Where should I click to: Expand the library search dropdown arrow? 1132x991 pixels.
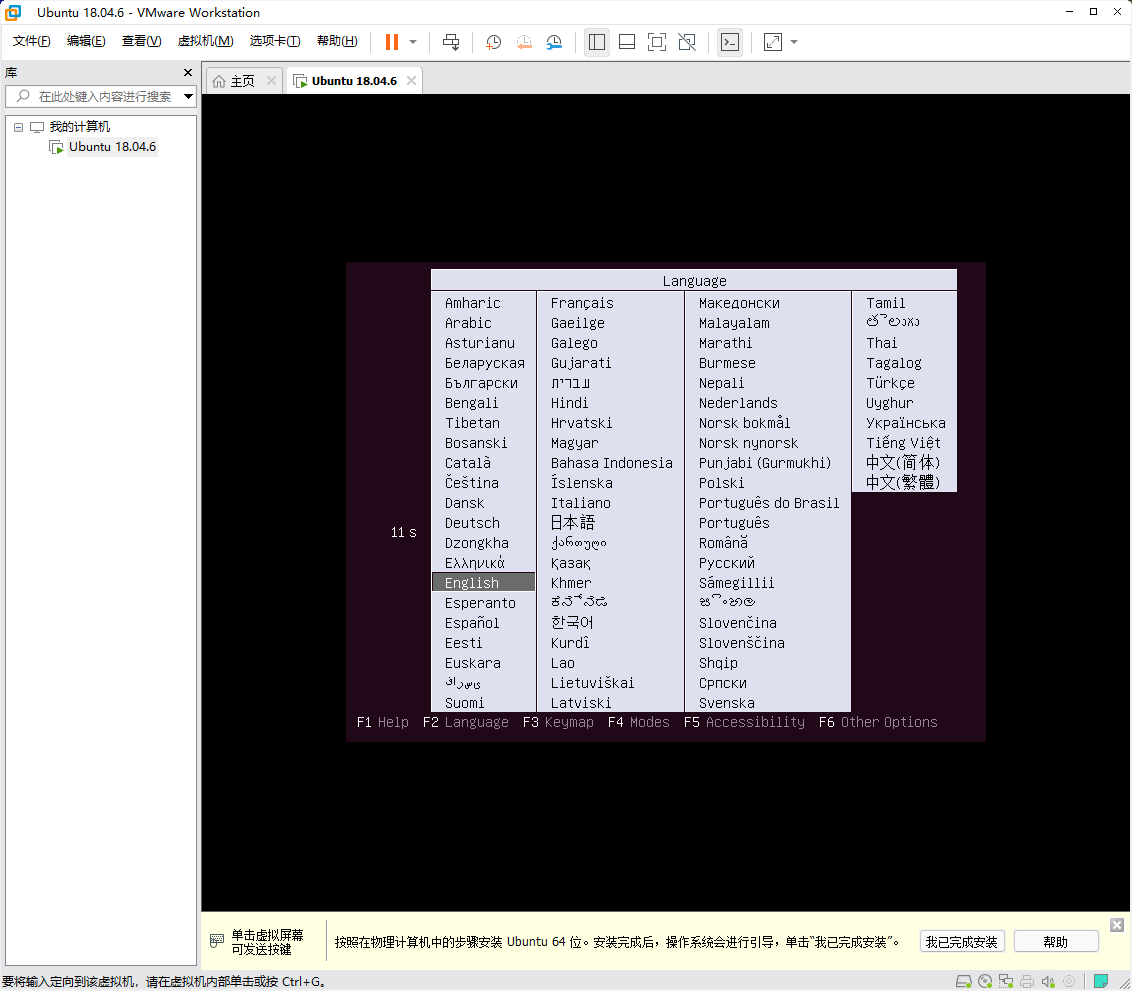(x=188, y=96)
